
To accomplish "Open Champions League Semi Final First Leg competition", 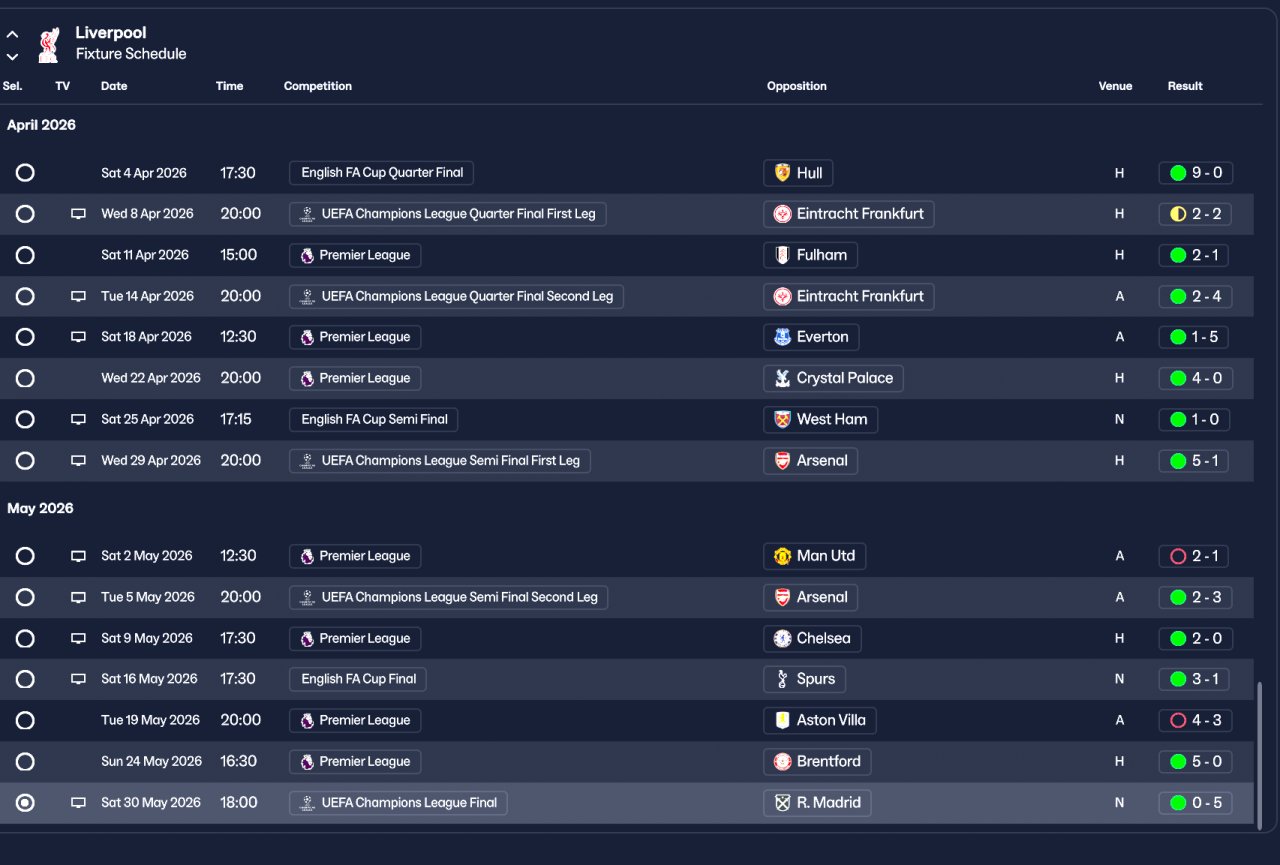I will click(x=441, y=460).
